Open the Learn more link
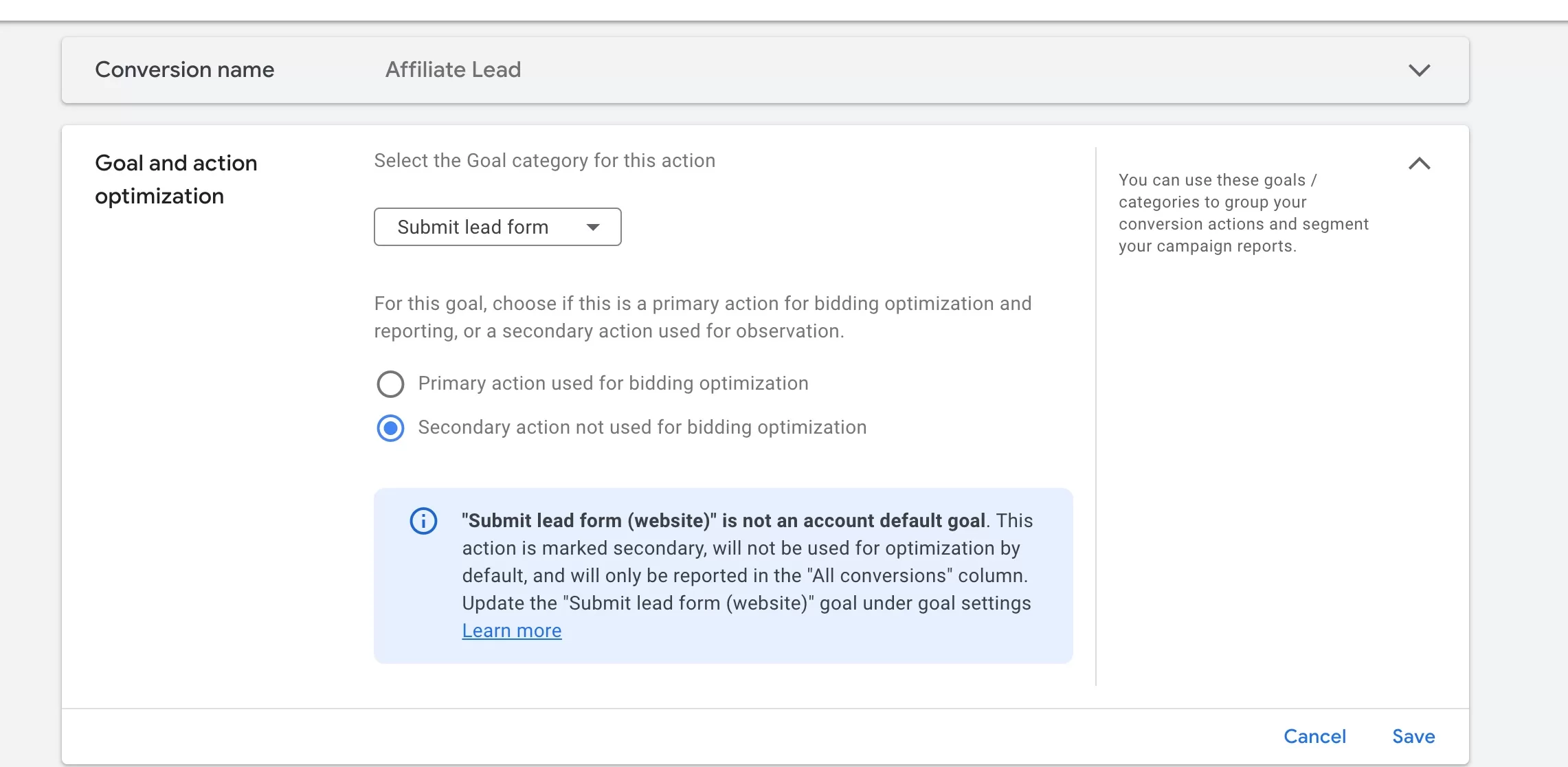Image resolution: width=1568 pixels, height=767 pixels. [512, 630]
